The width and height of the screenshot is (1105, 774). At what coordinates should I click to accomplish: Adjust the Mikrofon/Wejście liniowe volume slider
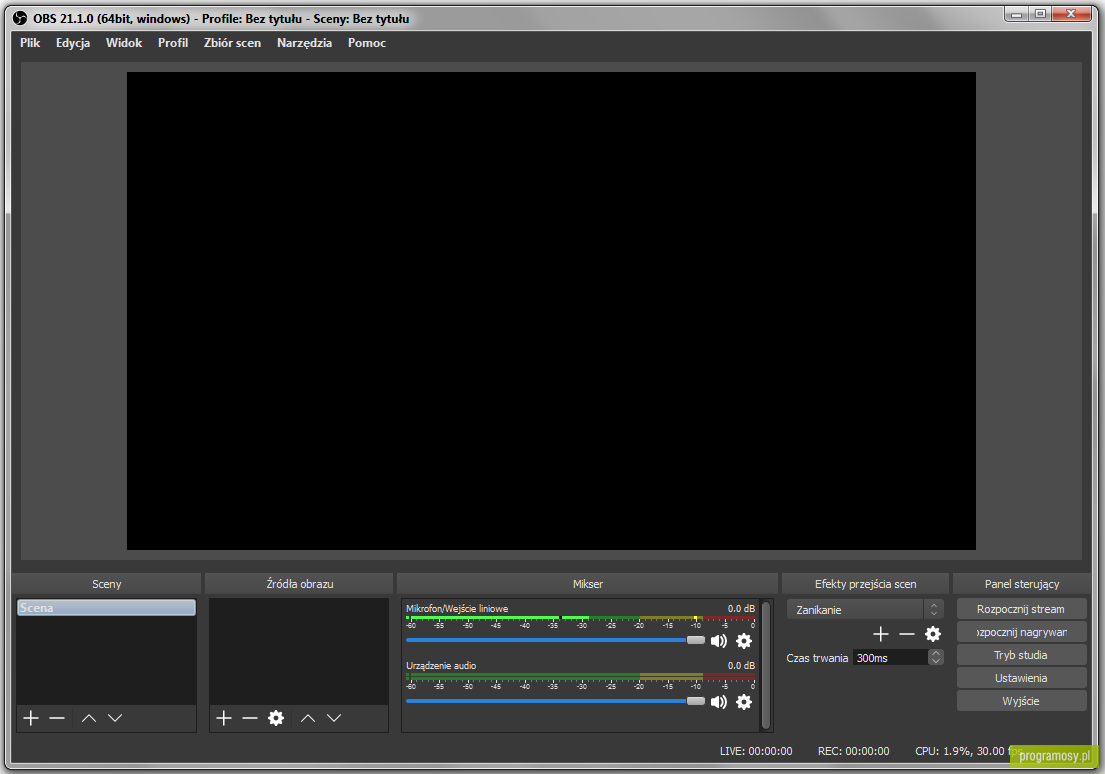[555, 640]
